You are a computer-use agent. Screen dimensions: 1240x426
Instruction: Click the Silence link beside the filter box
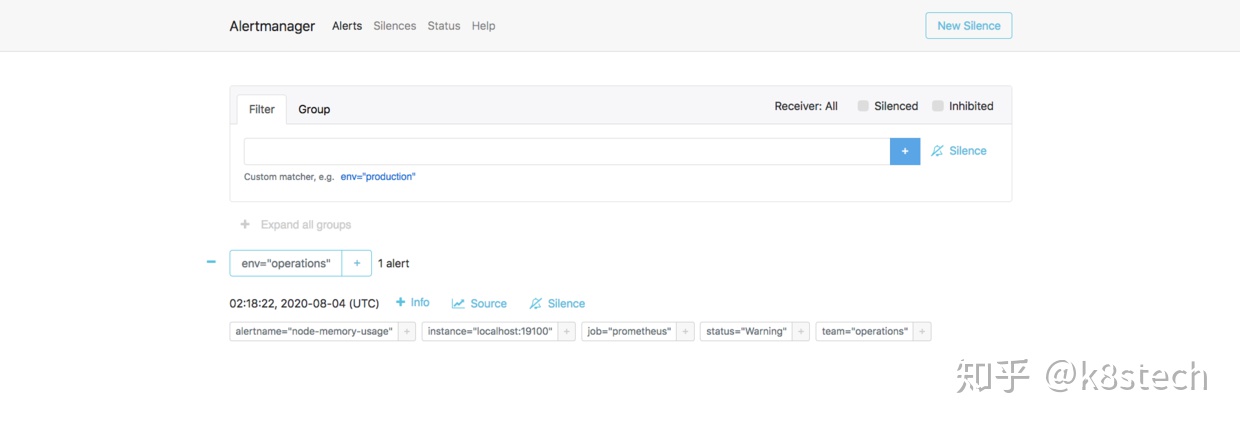click(959, 151)
